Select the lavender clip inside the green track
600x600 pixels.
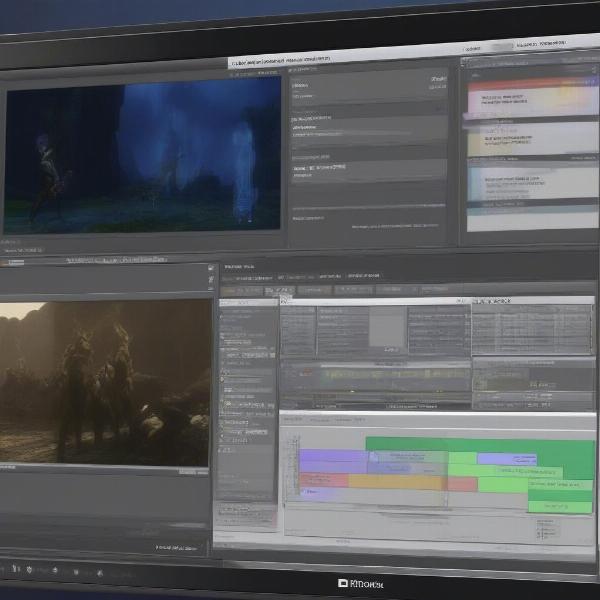tap(507, 458)
